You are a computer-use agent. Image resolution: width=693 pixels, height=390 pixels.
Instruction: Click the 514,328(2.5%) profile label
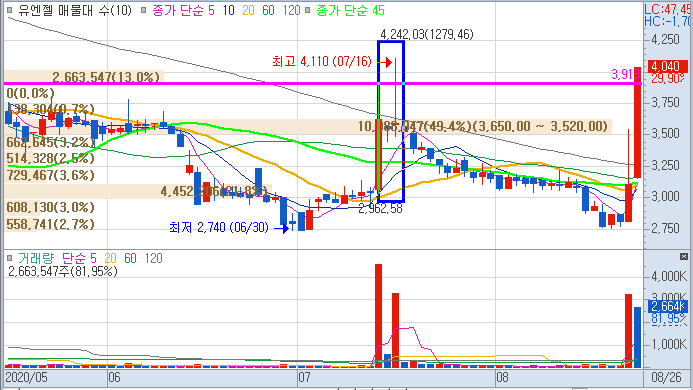click(x=50, y=158)
